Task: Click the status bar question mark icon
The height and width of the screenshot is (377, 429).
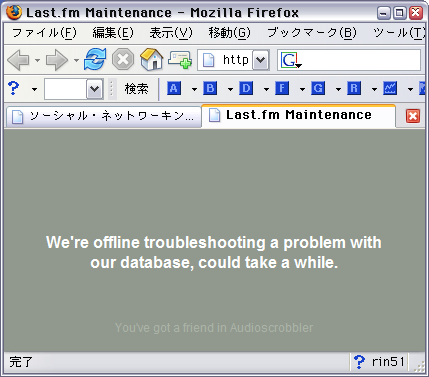Action: (359, 362)
